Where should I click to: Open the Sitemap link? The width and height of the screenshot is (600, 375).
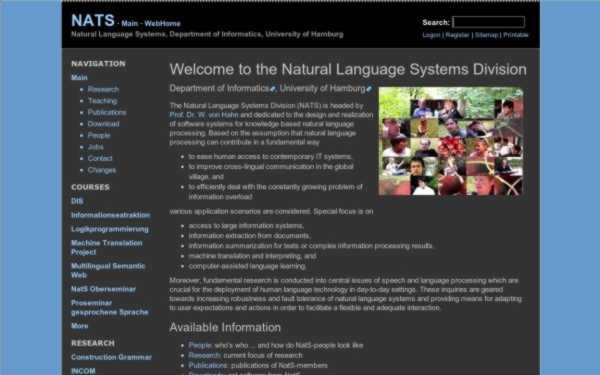click(x=486, y=35)
